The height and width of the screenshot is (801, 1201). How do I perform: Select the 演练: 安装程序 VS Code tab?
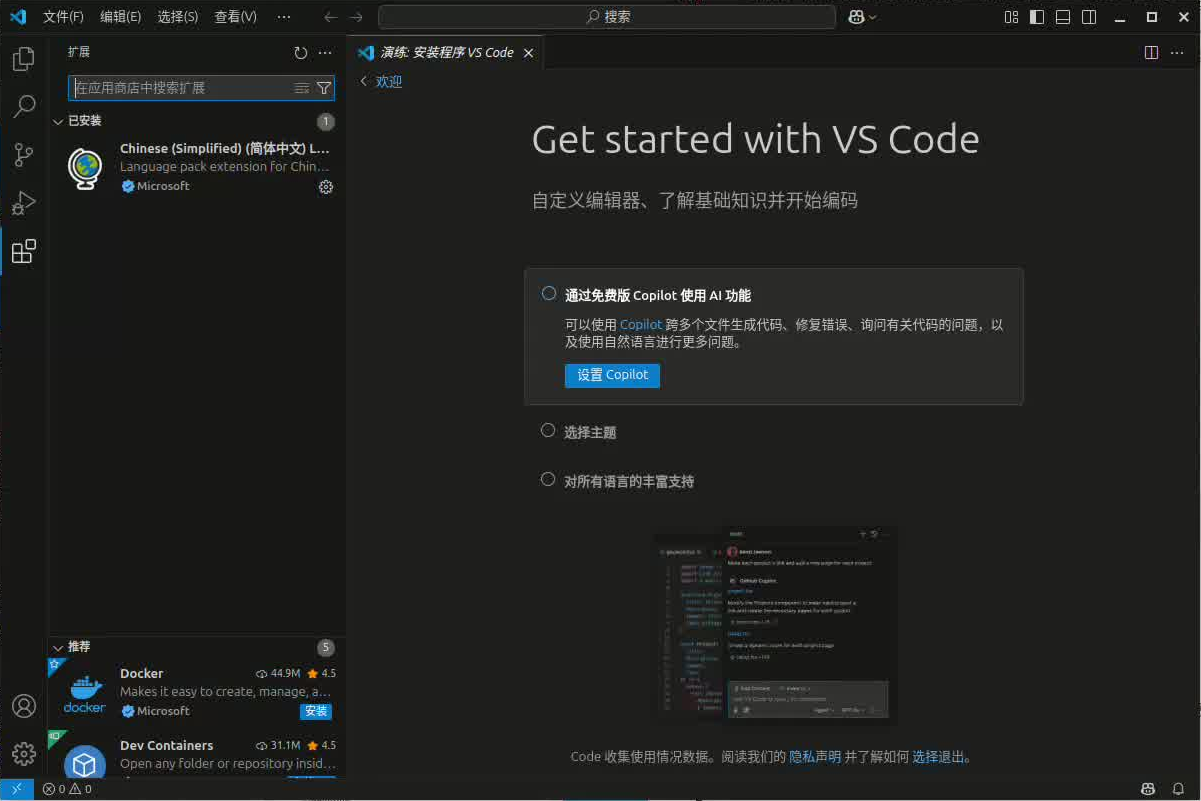pyautogui.click(x=447, y=52)
